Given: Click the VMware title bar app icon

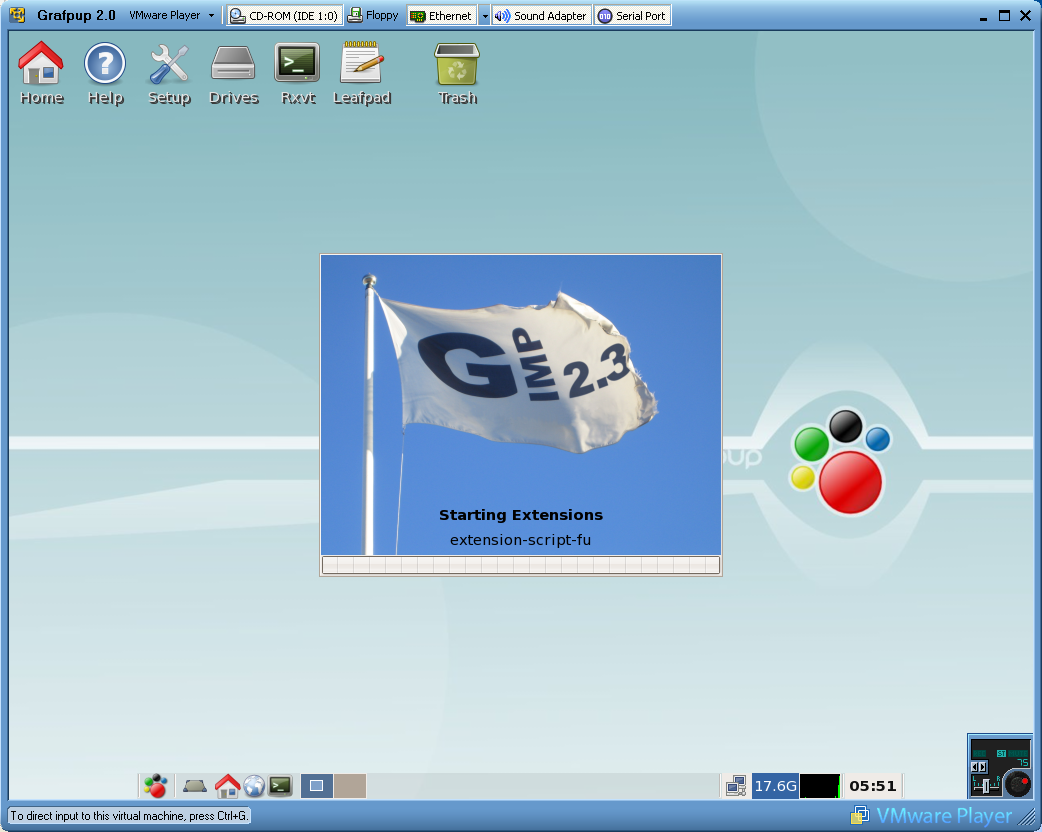Looking at the screenshot, I should click(x=17, y=15).
